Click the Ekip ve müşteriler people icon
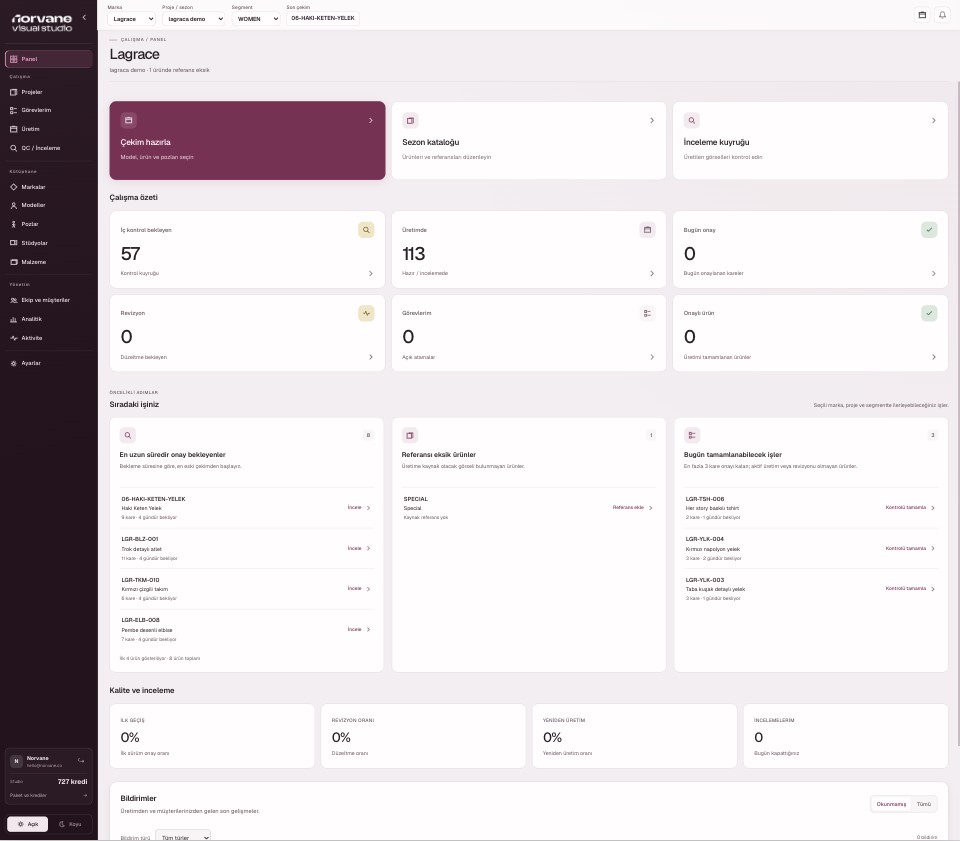Screen dimensions: 960x841 click(x=13, y=301)
